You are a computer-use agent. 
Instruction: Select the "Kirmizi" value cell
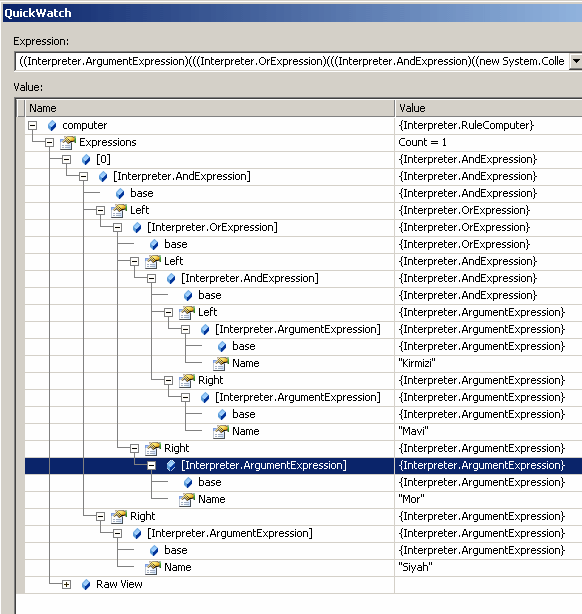(x=488, y=363)
